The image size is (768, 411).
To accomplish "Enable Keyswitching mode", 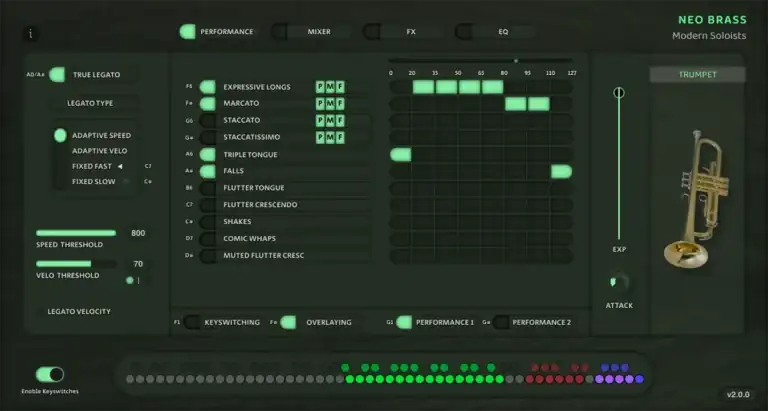I will point(192,322).
